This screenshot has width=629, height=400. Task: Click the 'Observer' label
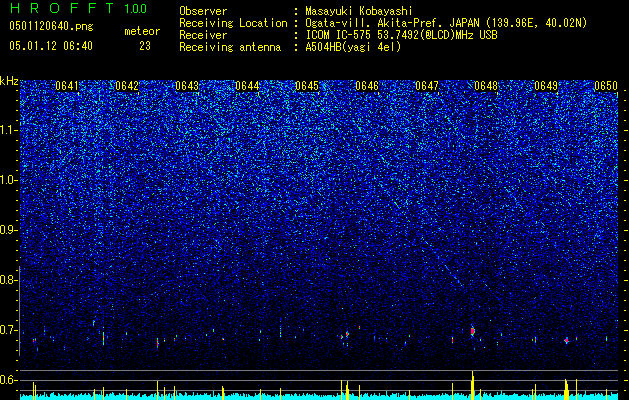[203, 11]
